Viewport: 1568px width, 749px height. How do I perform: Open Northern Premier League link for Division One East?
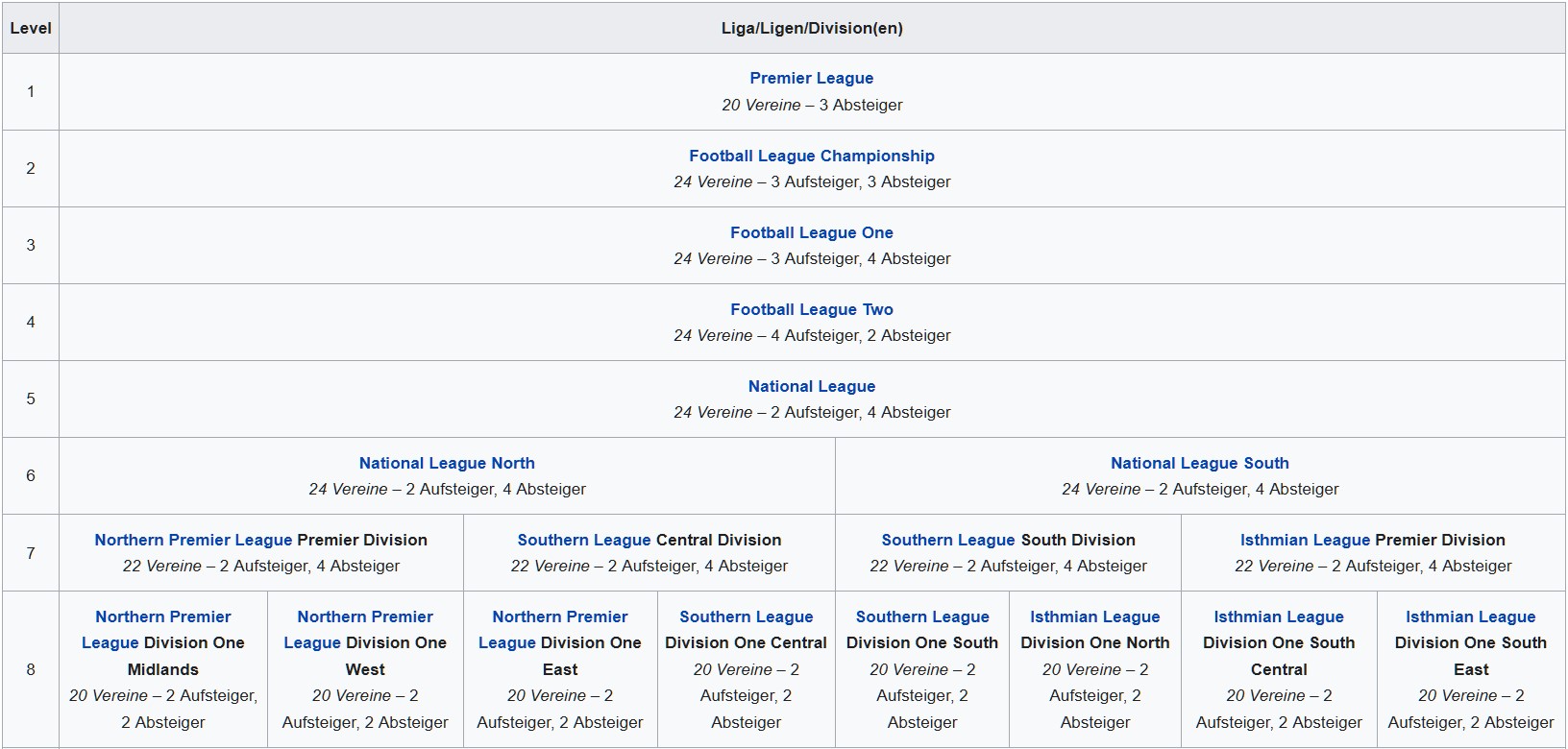[x=559, y=616]
